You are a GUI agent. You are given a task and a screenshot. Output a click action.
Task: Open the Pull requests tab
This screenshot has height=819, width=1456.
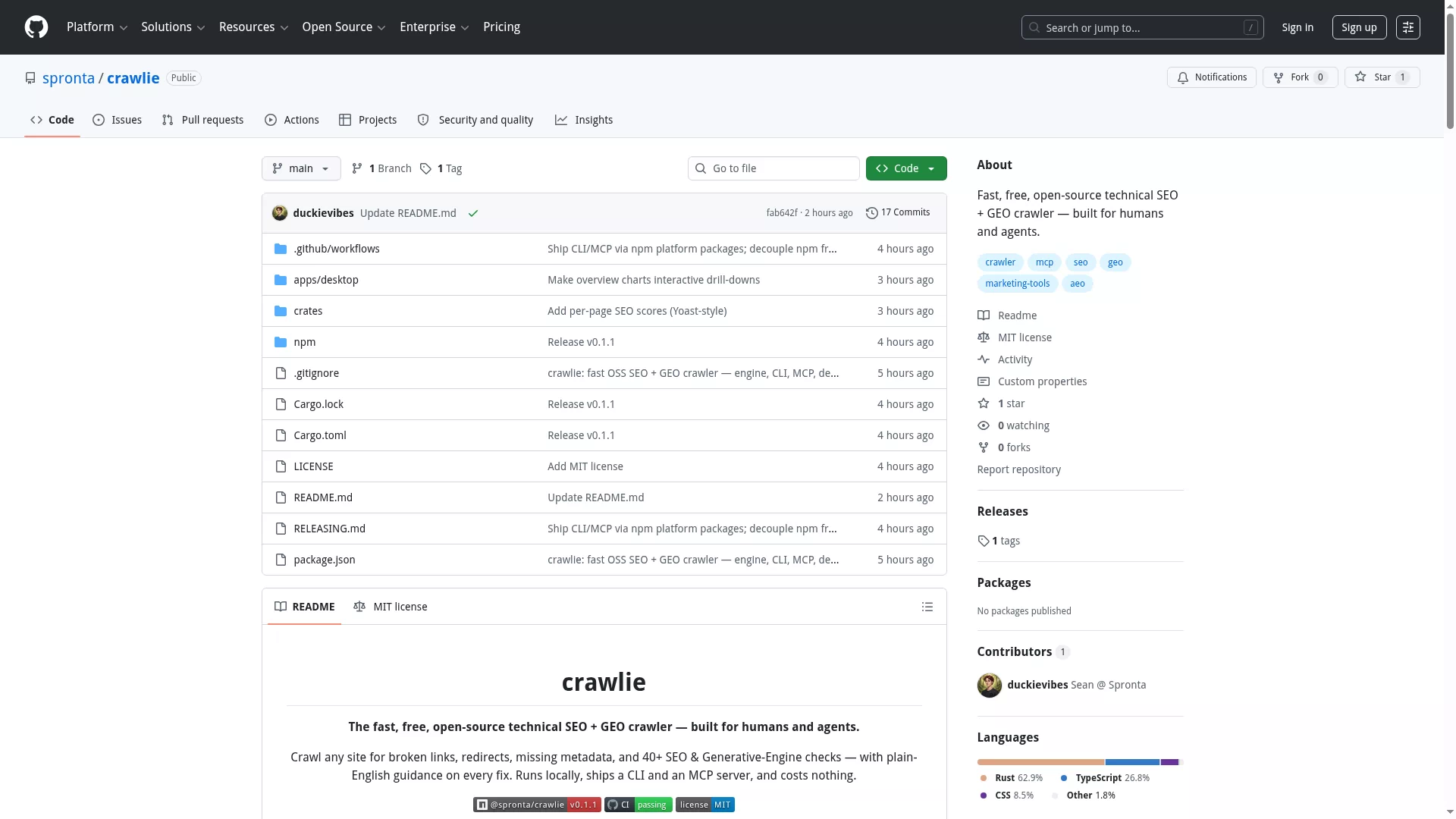(x=203, y=120)
